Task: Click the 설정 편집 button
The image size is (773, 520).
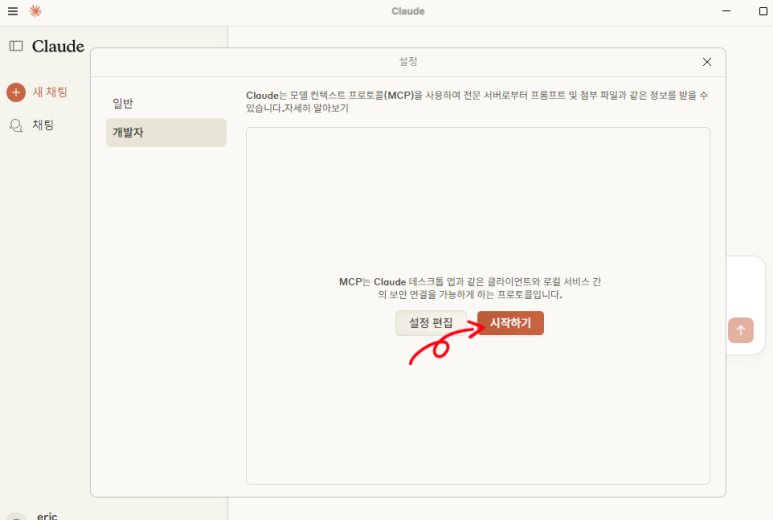Action: 431,323
